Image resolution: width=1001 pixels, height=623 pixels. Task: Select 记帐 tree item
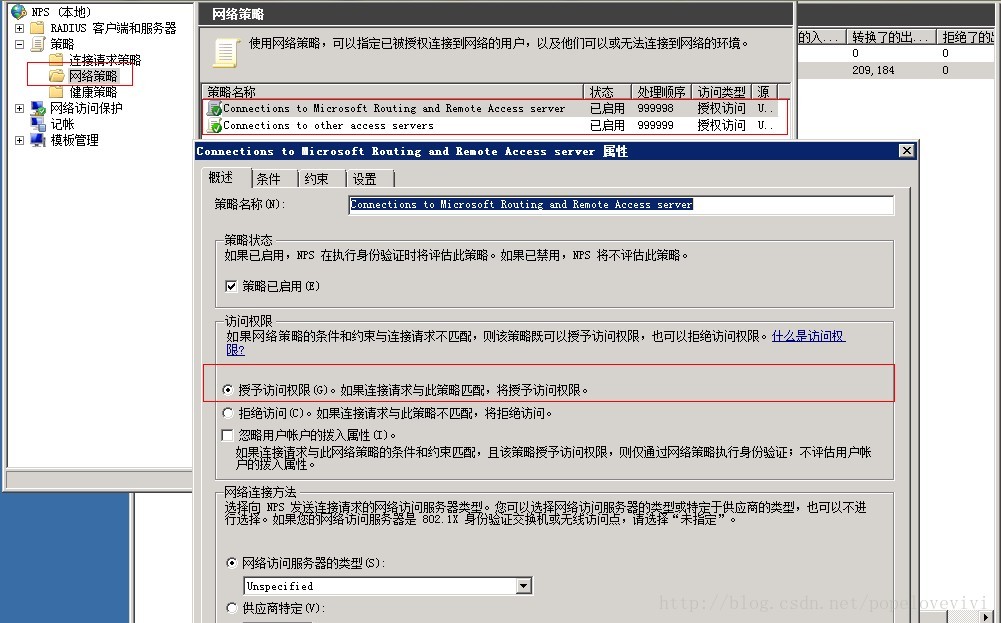(x=62, y=124)
